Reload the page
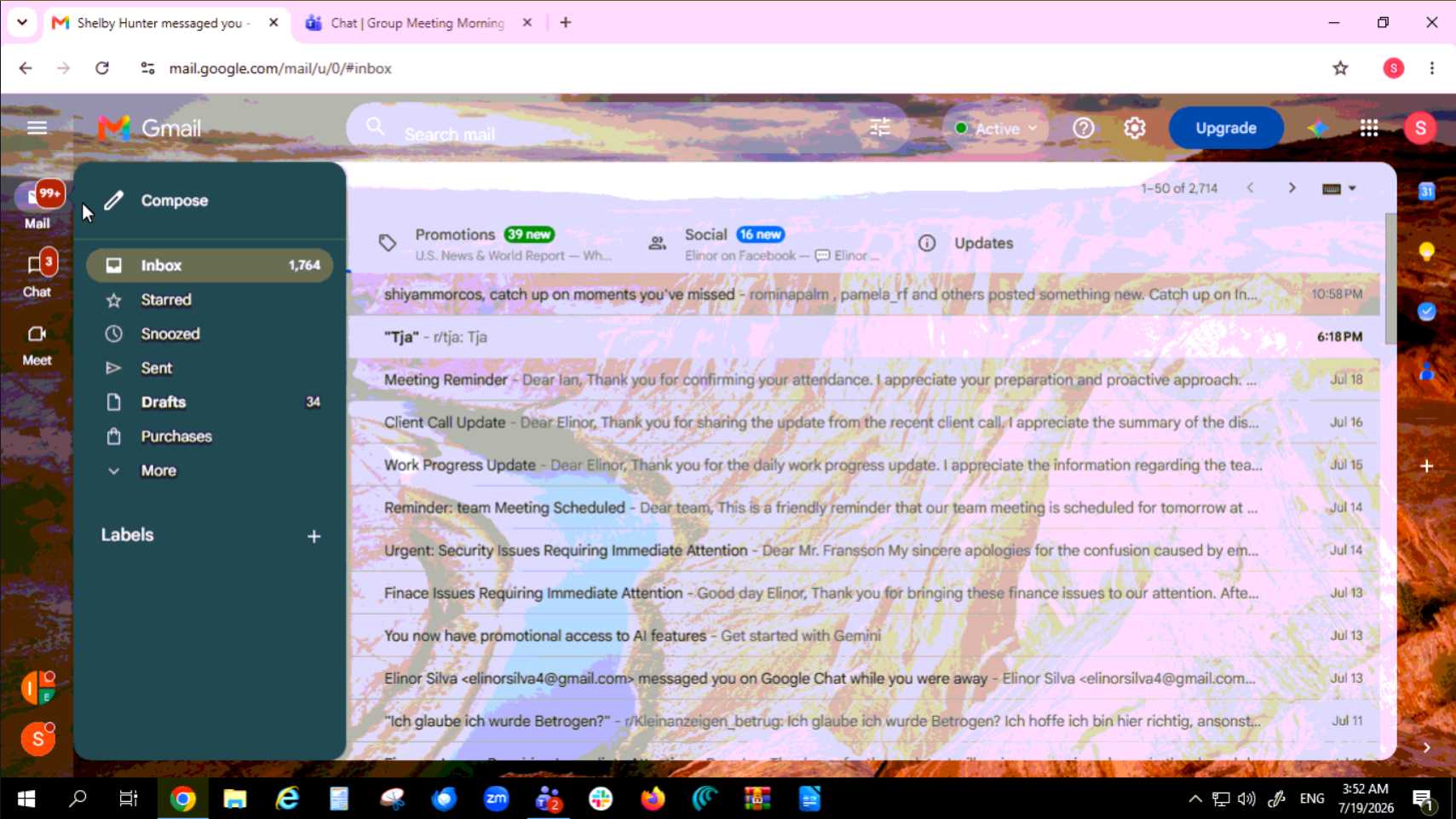Screen dimensions: 1456x819 (x=102, y=68)
